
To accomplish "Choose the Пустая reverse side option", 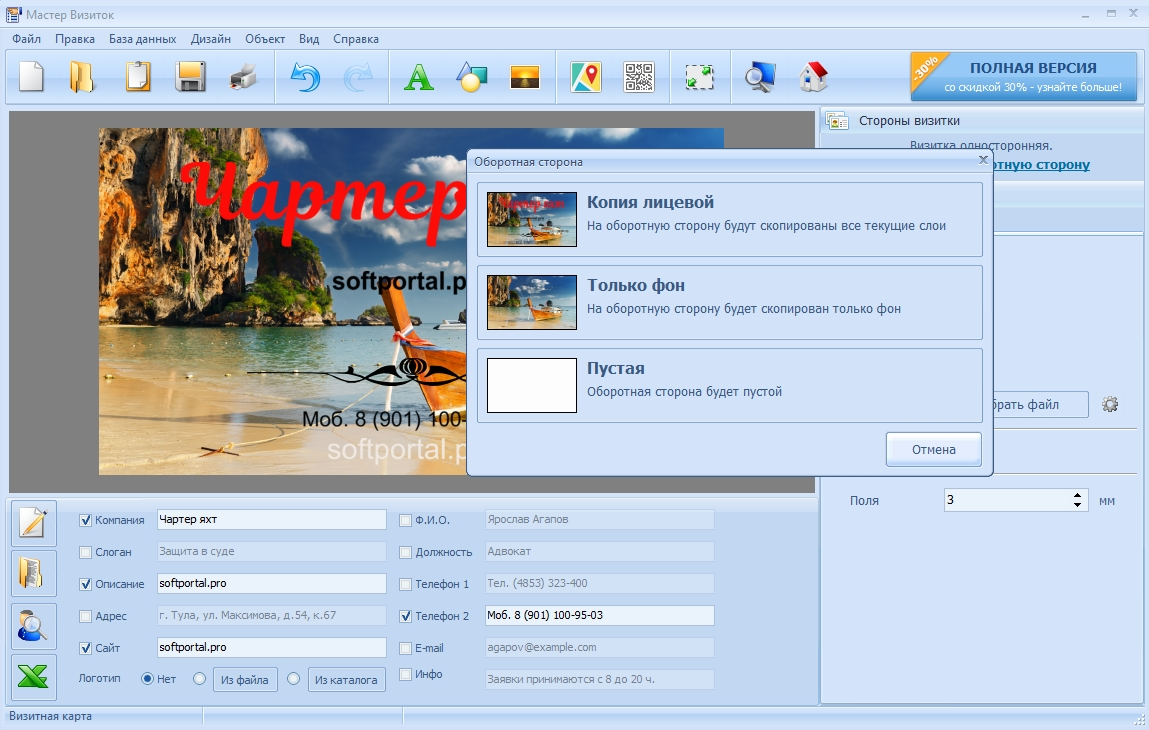I will pos(729,385).
